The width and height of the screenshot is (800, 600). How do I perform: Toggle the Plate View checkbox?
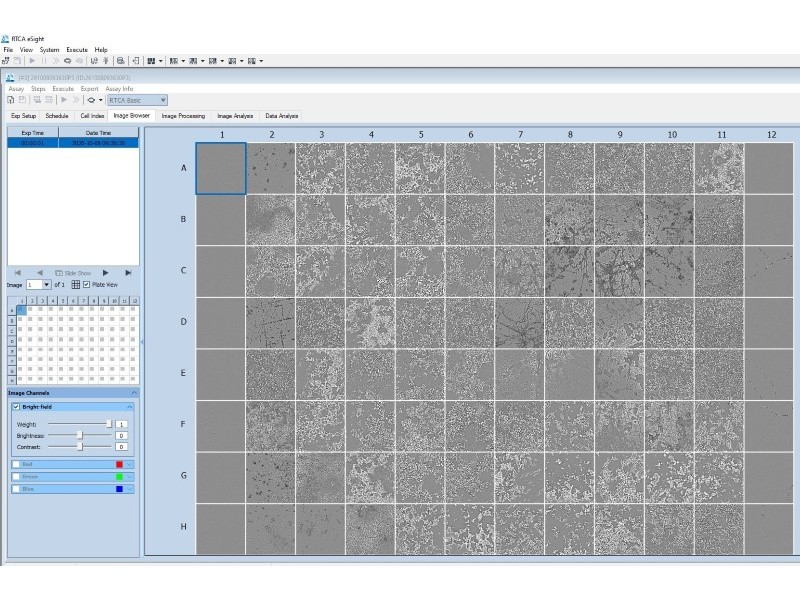[x=86, y=285]
